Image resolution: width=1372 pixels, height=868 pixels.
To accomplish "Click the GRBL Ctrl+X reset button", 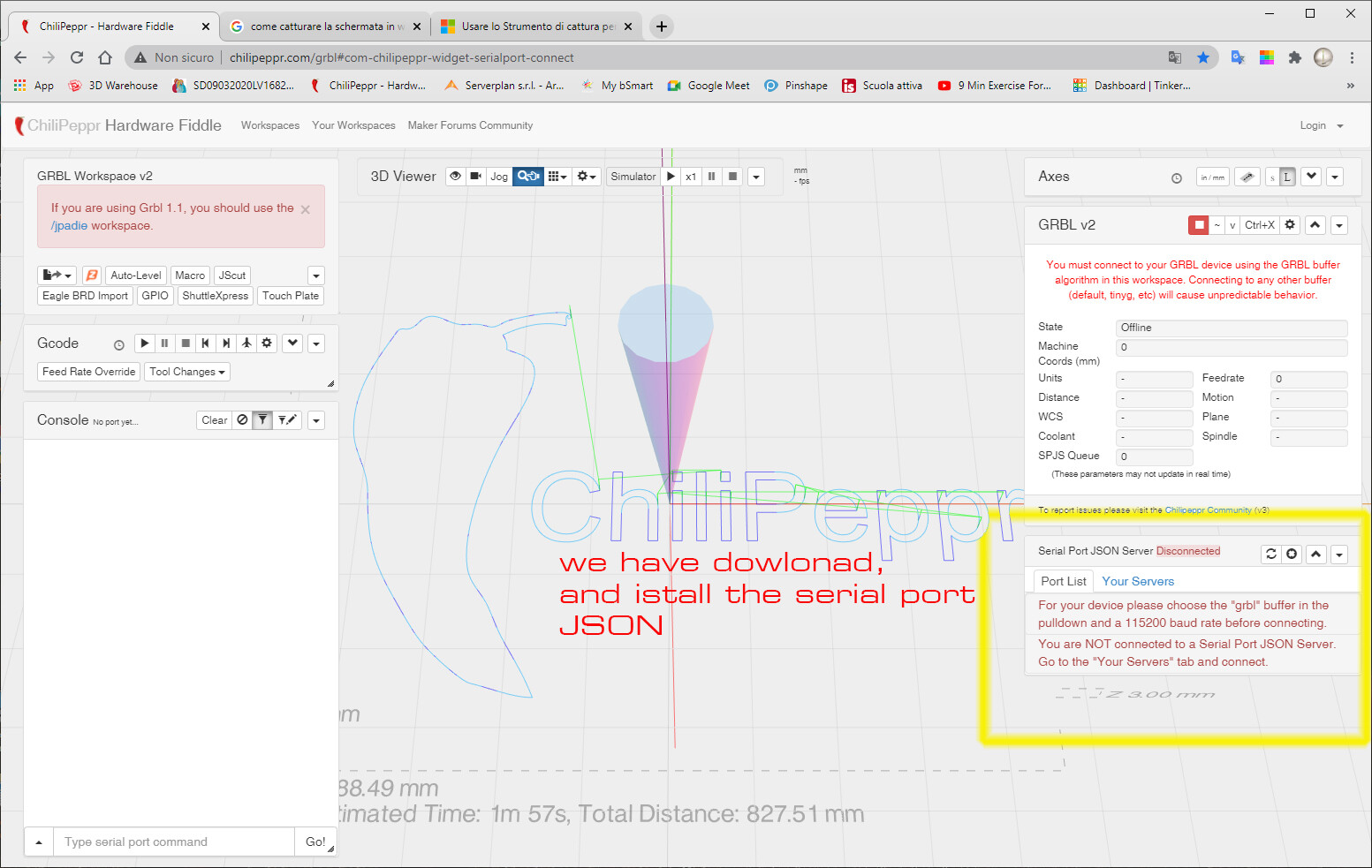I will point(1260,225).
